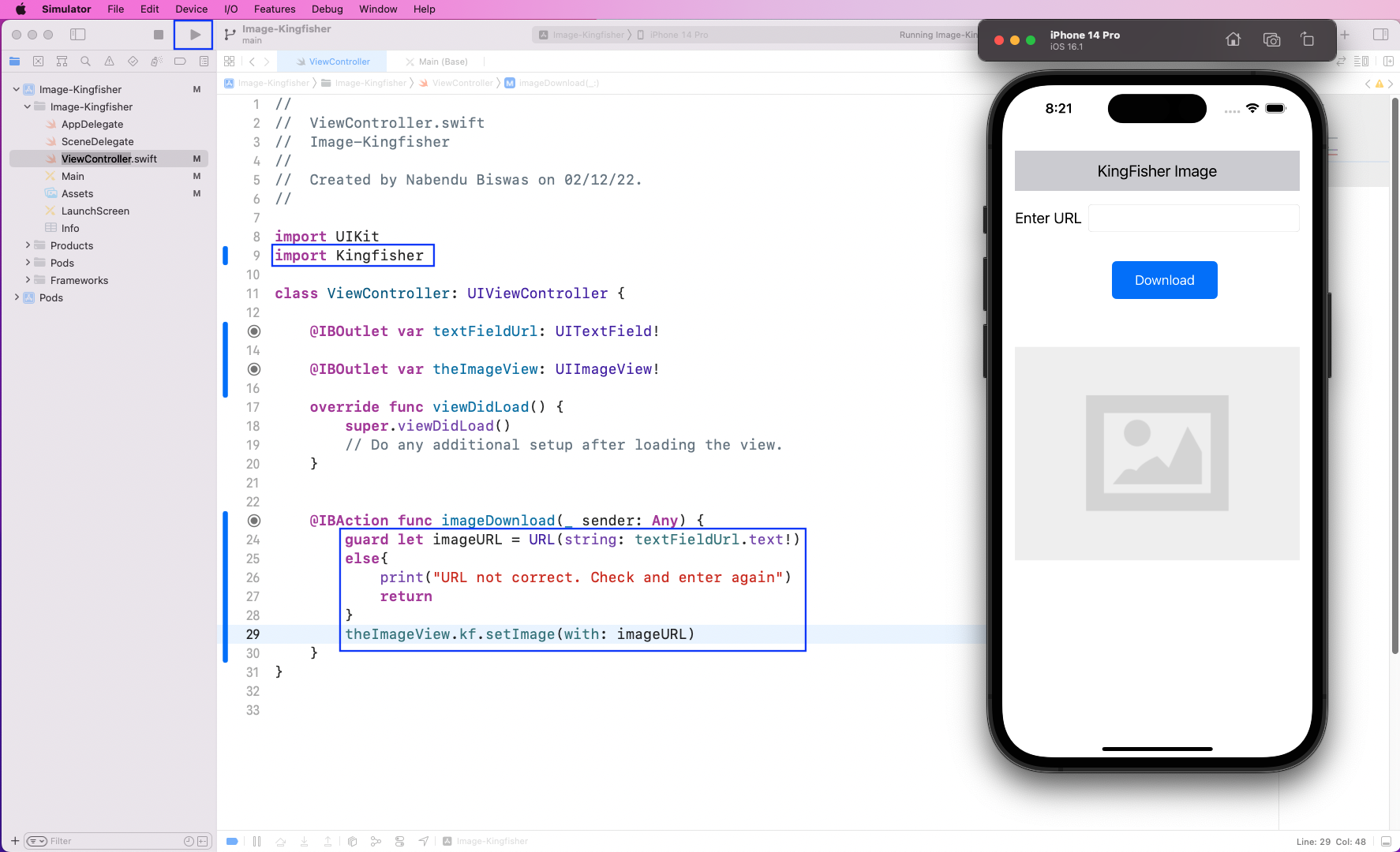Click the imageDownload action connection circle

(x=254, y=521)
